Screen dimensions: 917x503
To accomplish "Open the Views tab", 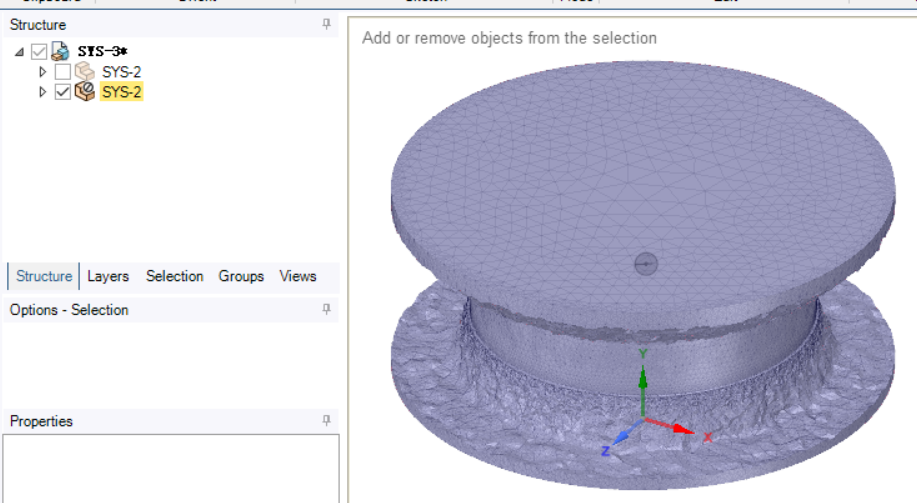I will [x=297, y=276].
